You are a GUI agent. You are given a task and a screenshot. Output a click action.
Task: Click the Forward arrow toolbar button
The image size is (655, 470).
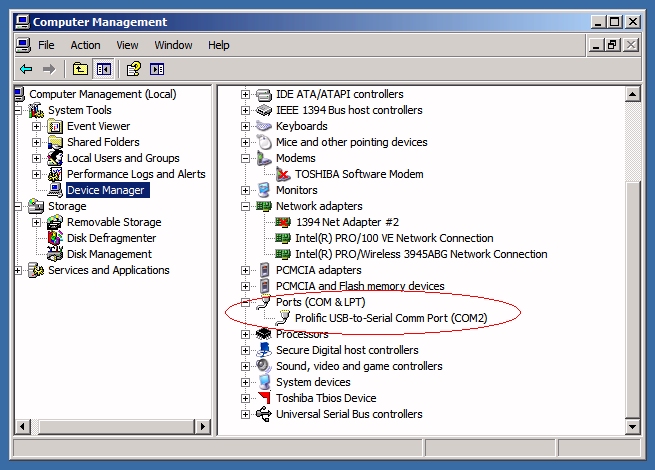[x=49, y=69]
